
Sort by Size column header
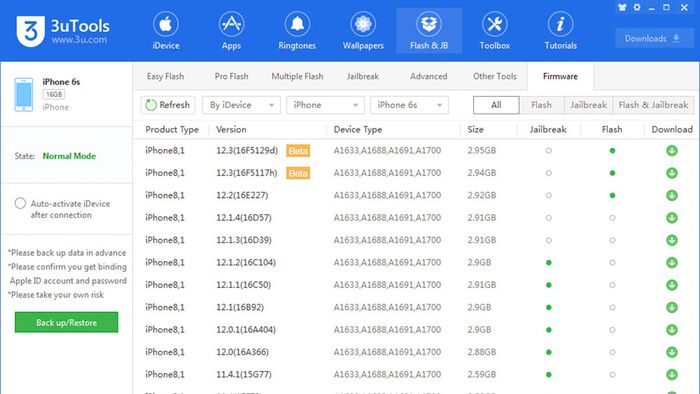(x=475, y=129)
